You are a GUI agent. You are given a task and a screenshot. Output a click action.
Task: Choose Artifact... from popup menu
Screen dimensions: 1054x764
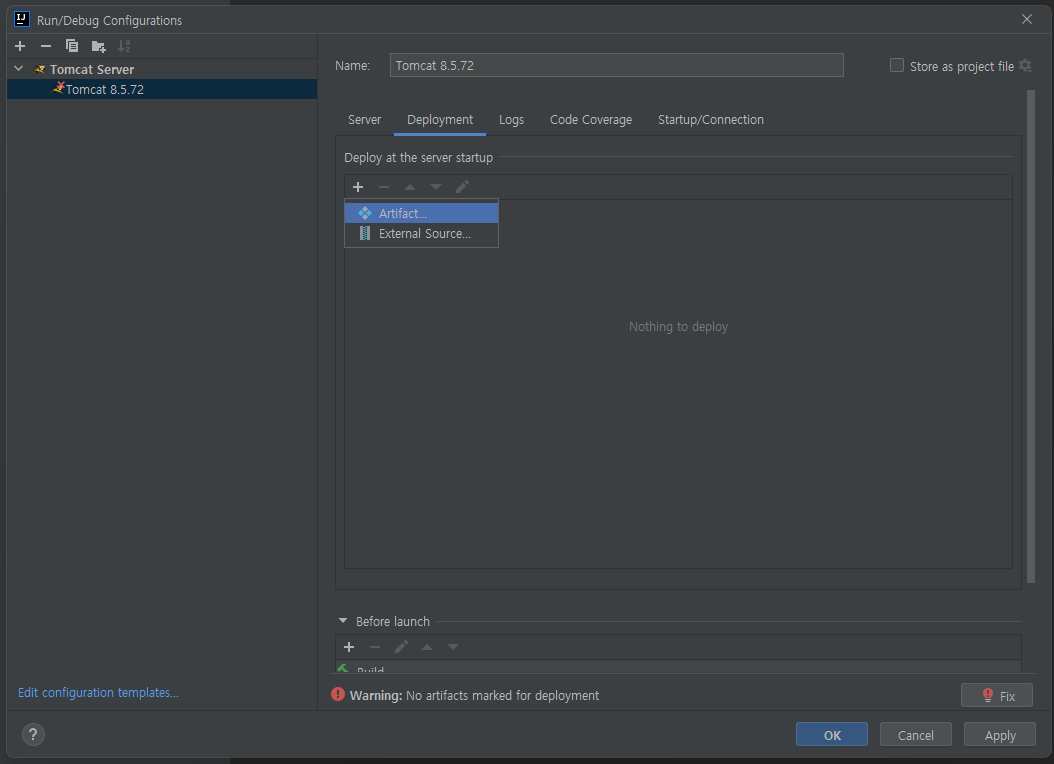point(421,213)
